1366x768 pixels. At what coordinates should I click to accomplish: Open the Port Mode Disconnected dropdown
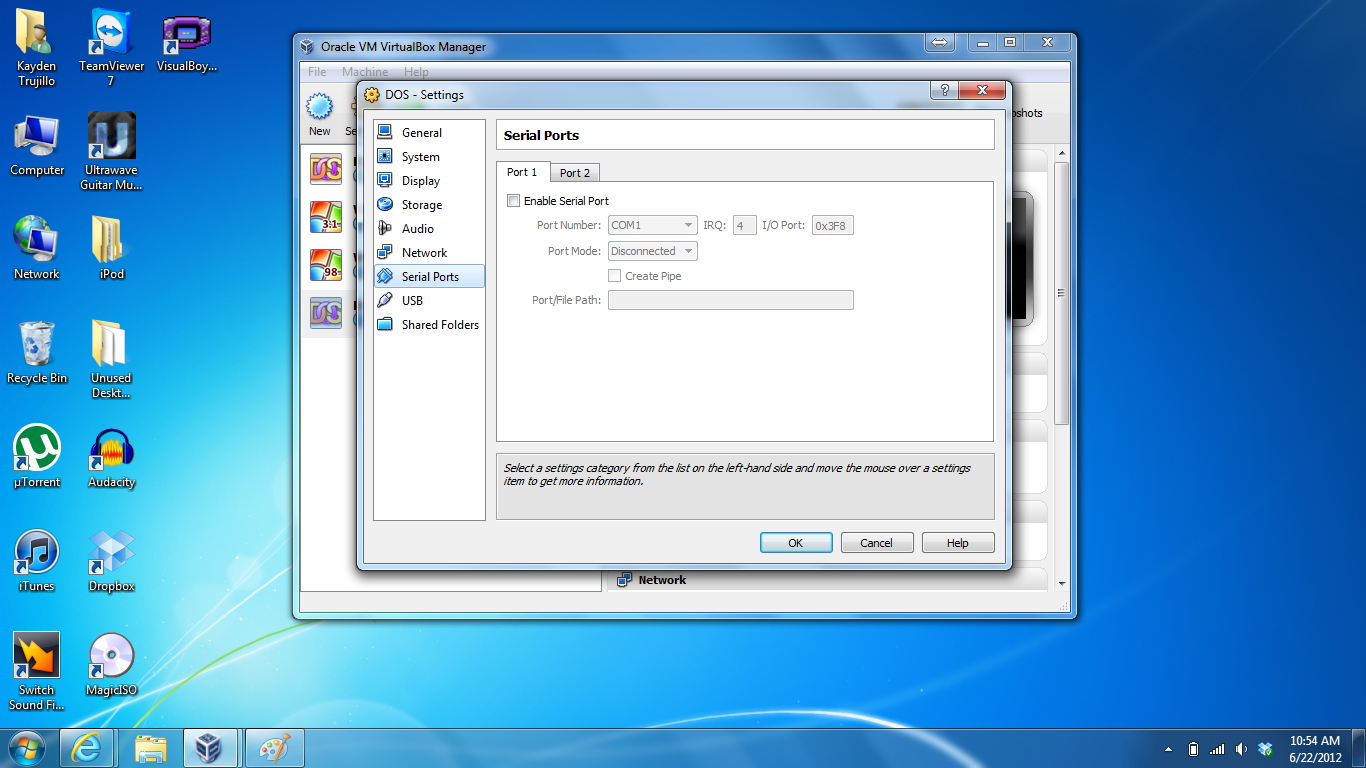tap(653, 251)
